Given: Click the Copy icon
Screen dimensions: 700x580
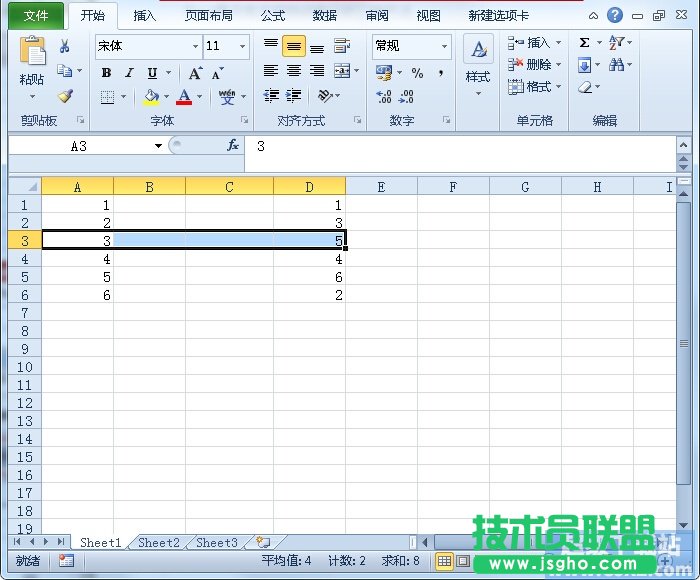Looking at the screenshot, I should coord(65,71).
